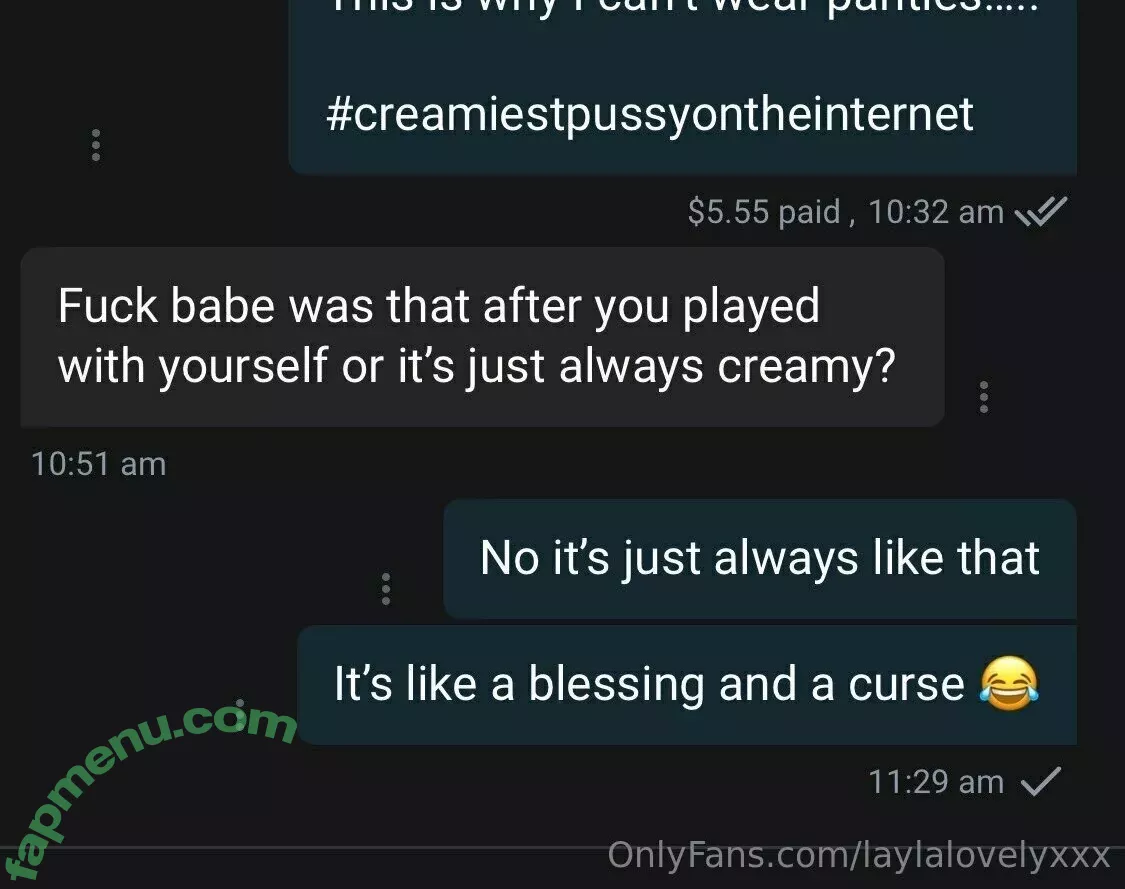Select the received message sent at 10:51 am
Viewport: 1125px width, 889px height.
pyautogui.click(x=482, y=337)
